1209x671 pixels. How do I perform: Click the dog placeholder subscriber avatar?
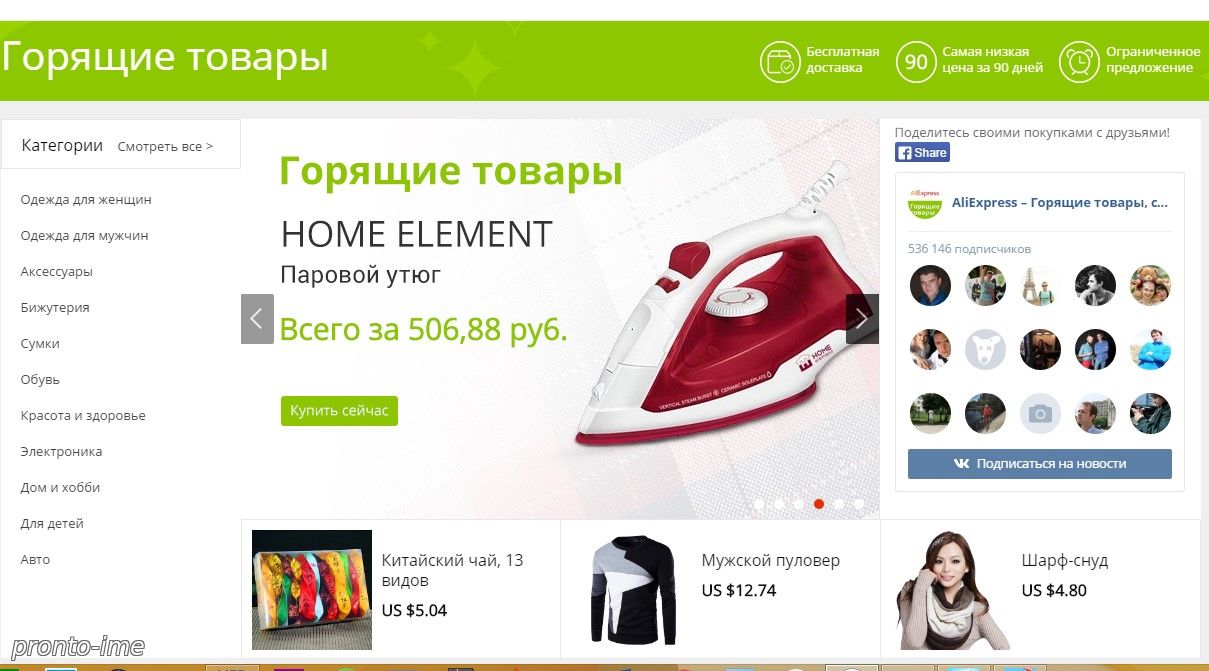click(x=985, y=349)
